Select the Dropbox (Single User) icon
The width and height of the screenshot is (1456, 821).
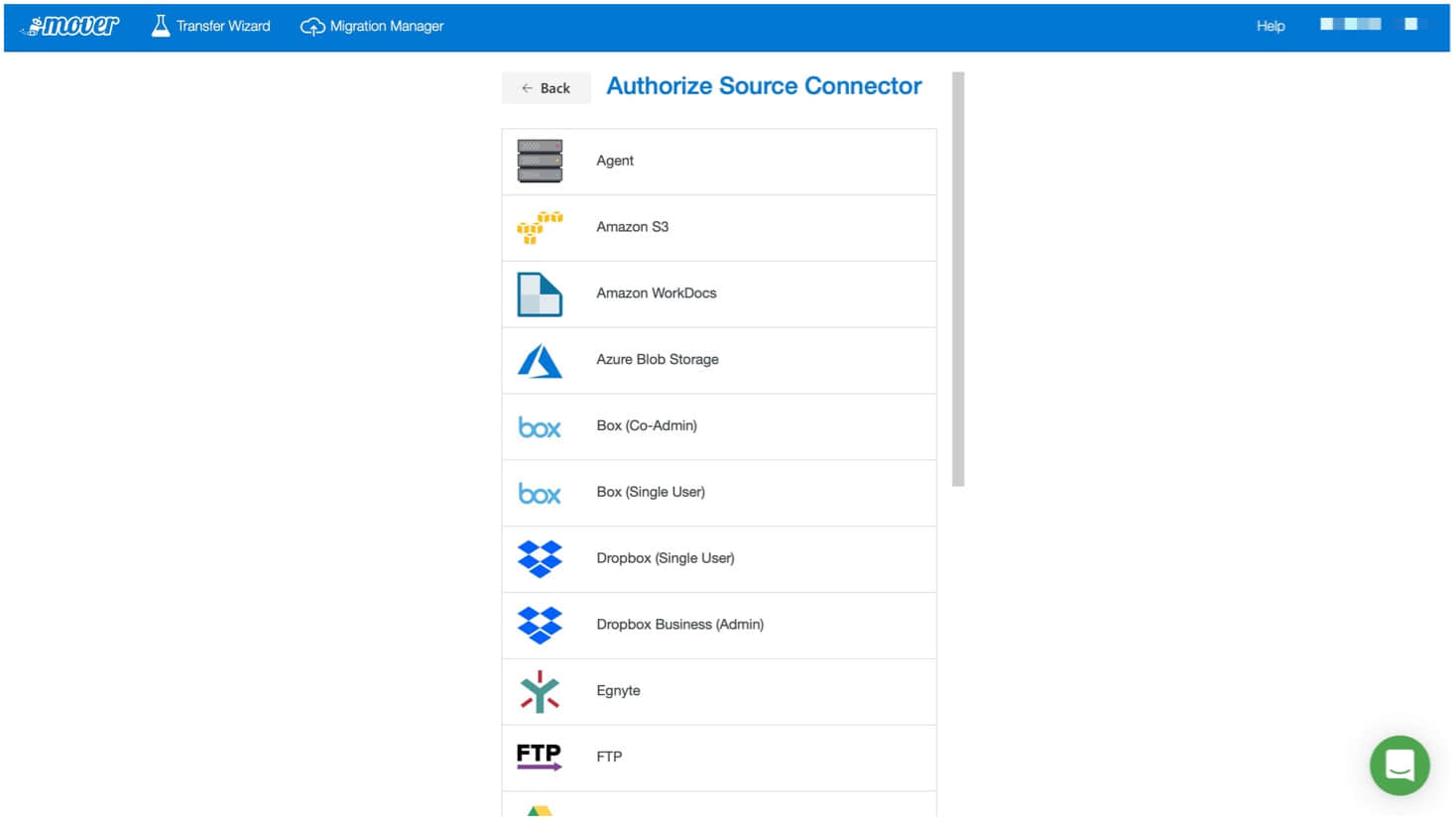click(x=540, y=559)
